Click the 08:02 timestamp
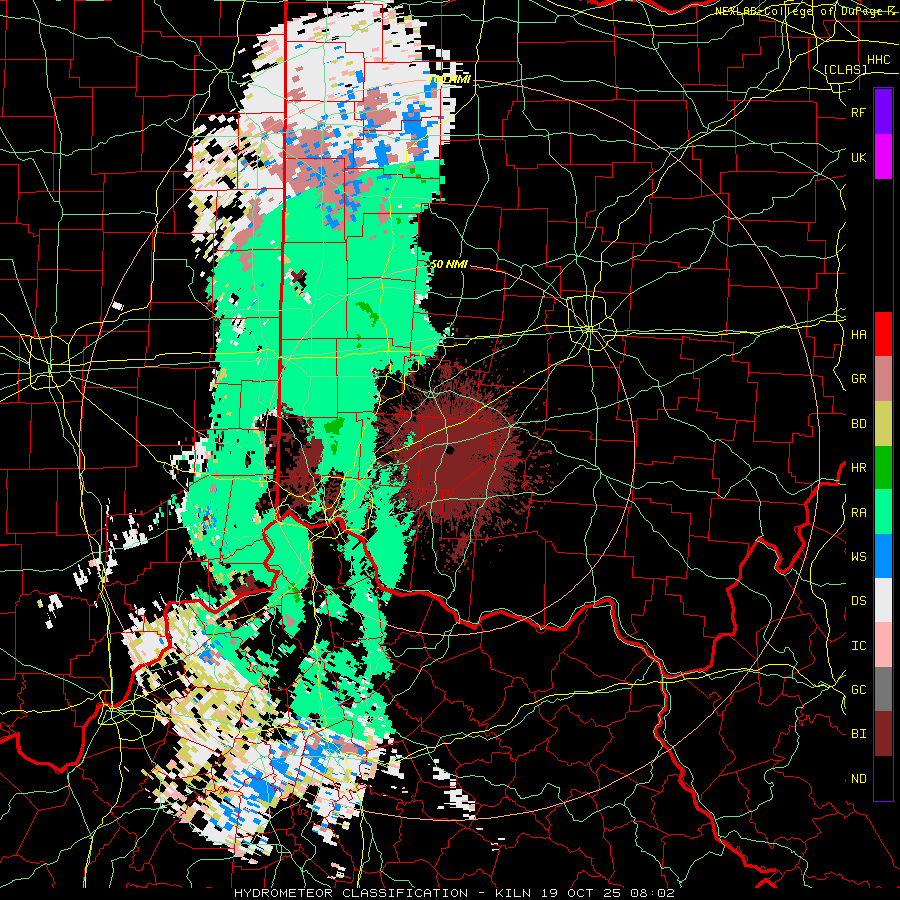This screenshot has width=900, height=900. (x=651, y=893)
